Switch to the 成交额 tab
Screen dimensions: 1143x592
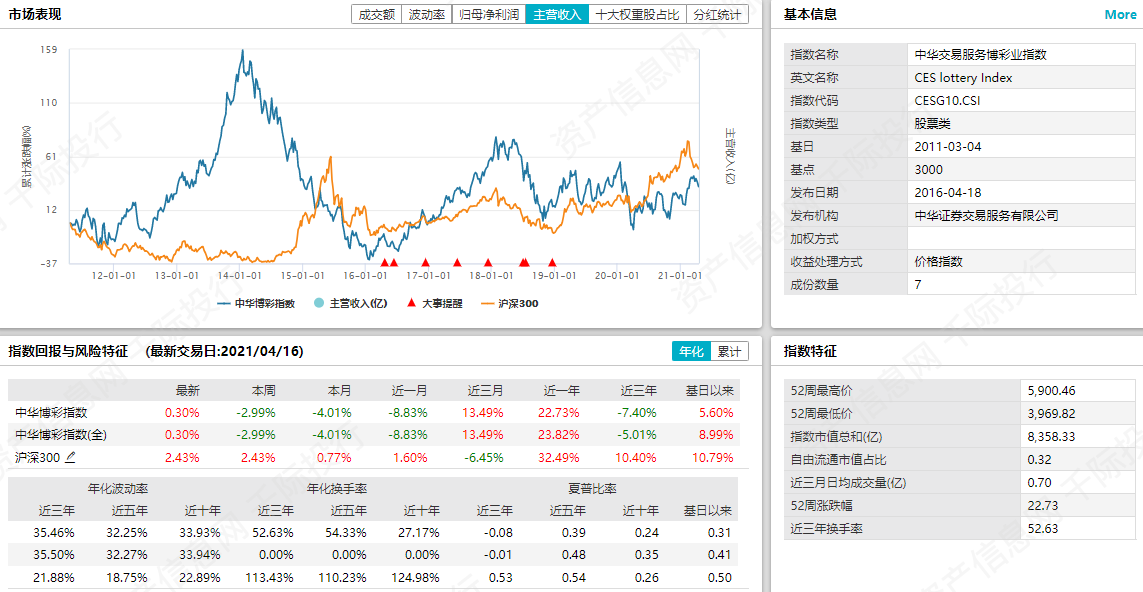[x=376, y=15]
